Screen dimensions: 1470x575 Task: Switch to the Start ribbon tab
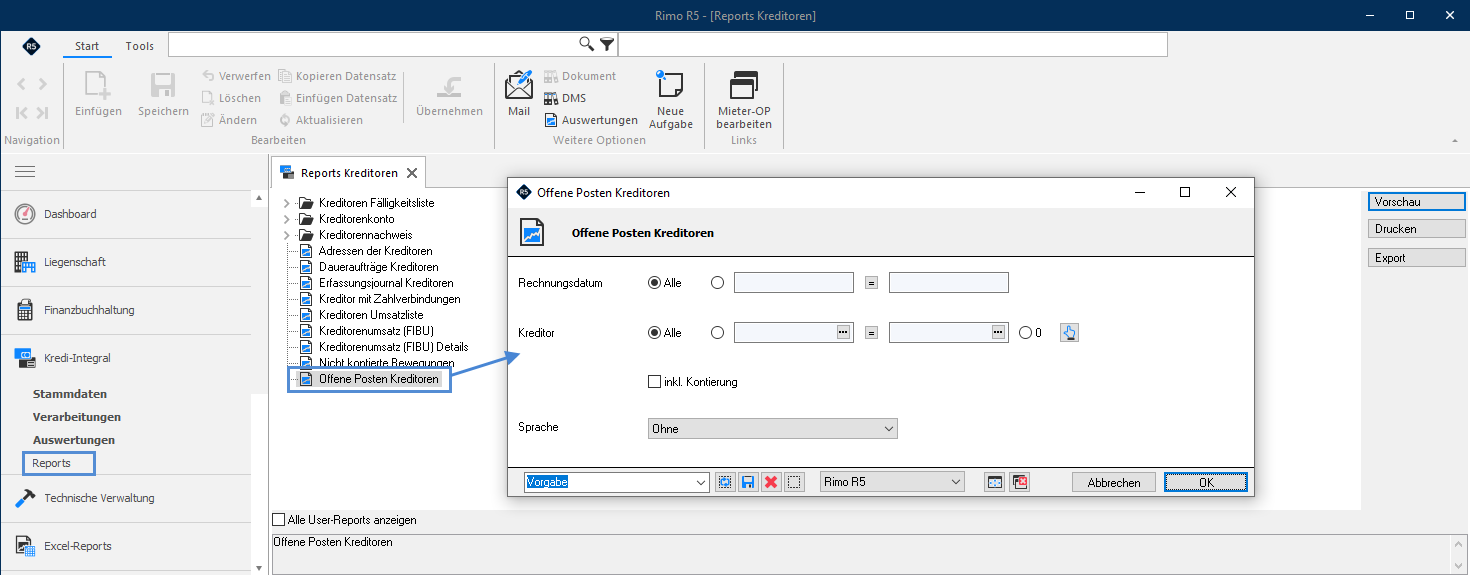pos(87,46)
